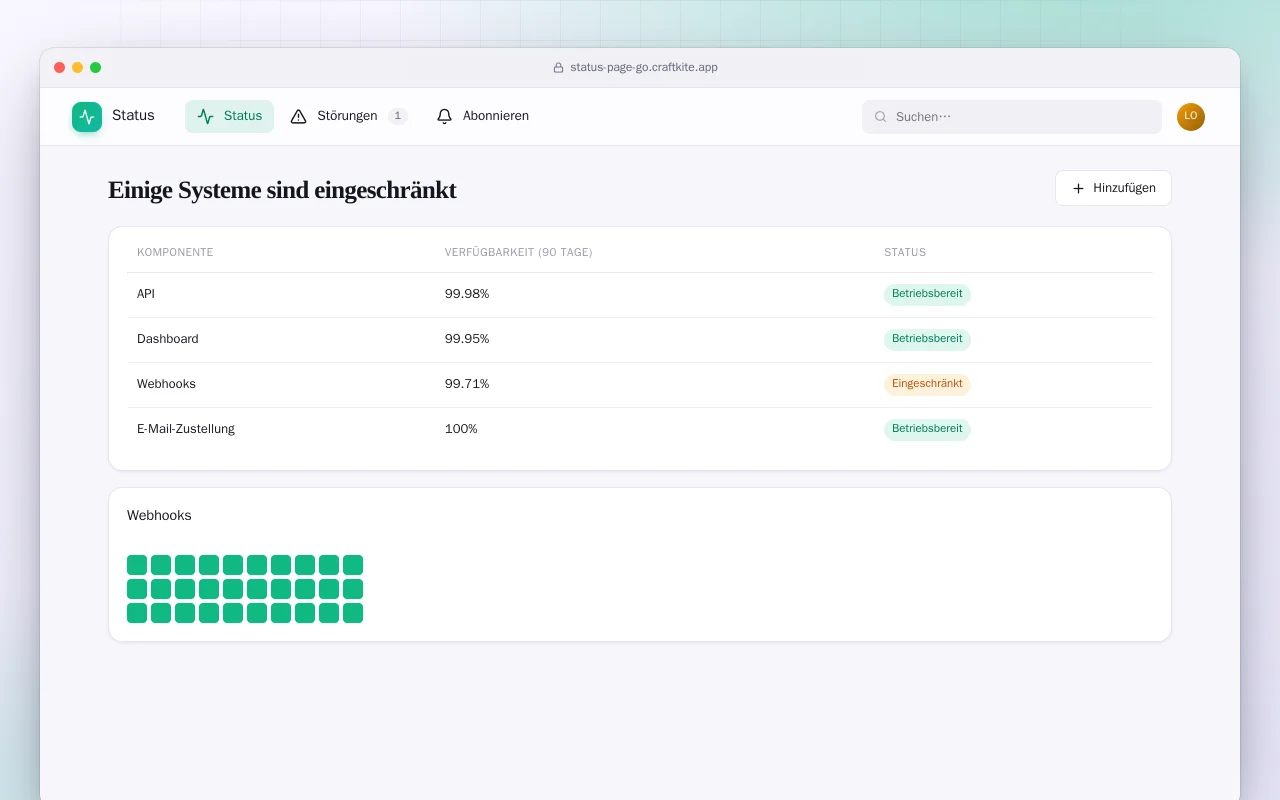Focus the Suchen search field
This screenshot has width=1280, height=800.
(x=1012, y=117)
